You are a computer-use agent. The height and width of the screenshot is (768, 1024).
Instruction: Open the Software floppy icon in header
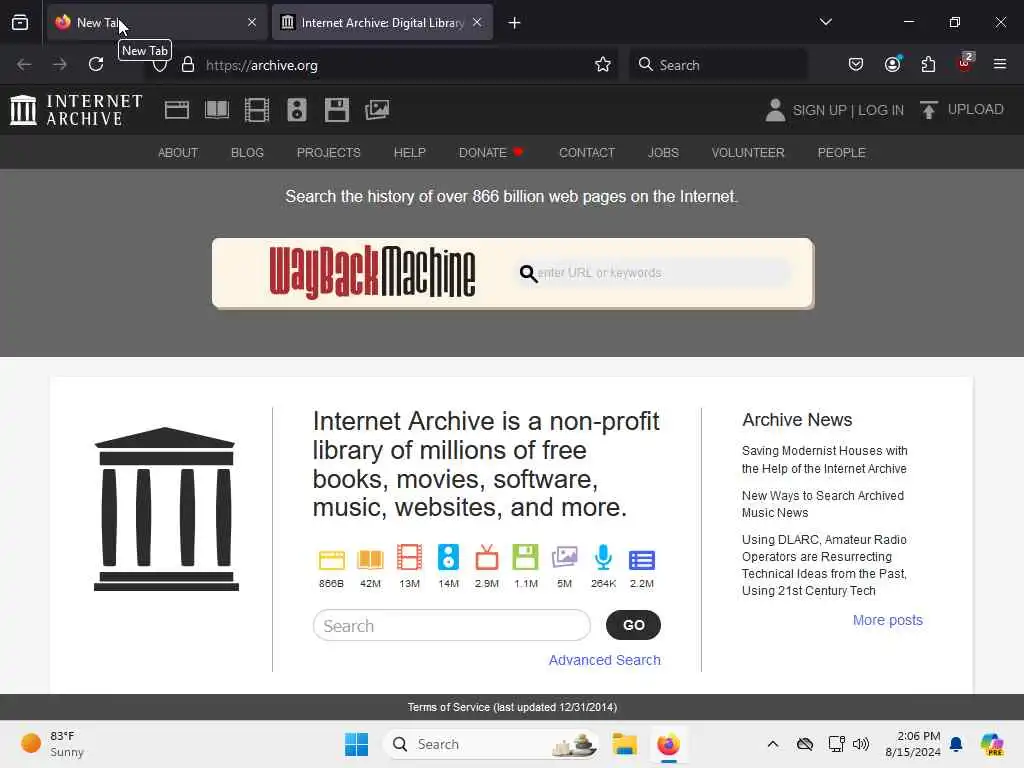point(337,110)
